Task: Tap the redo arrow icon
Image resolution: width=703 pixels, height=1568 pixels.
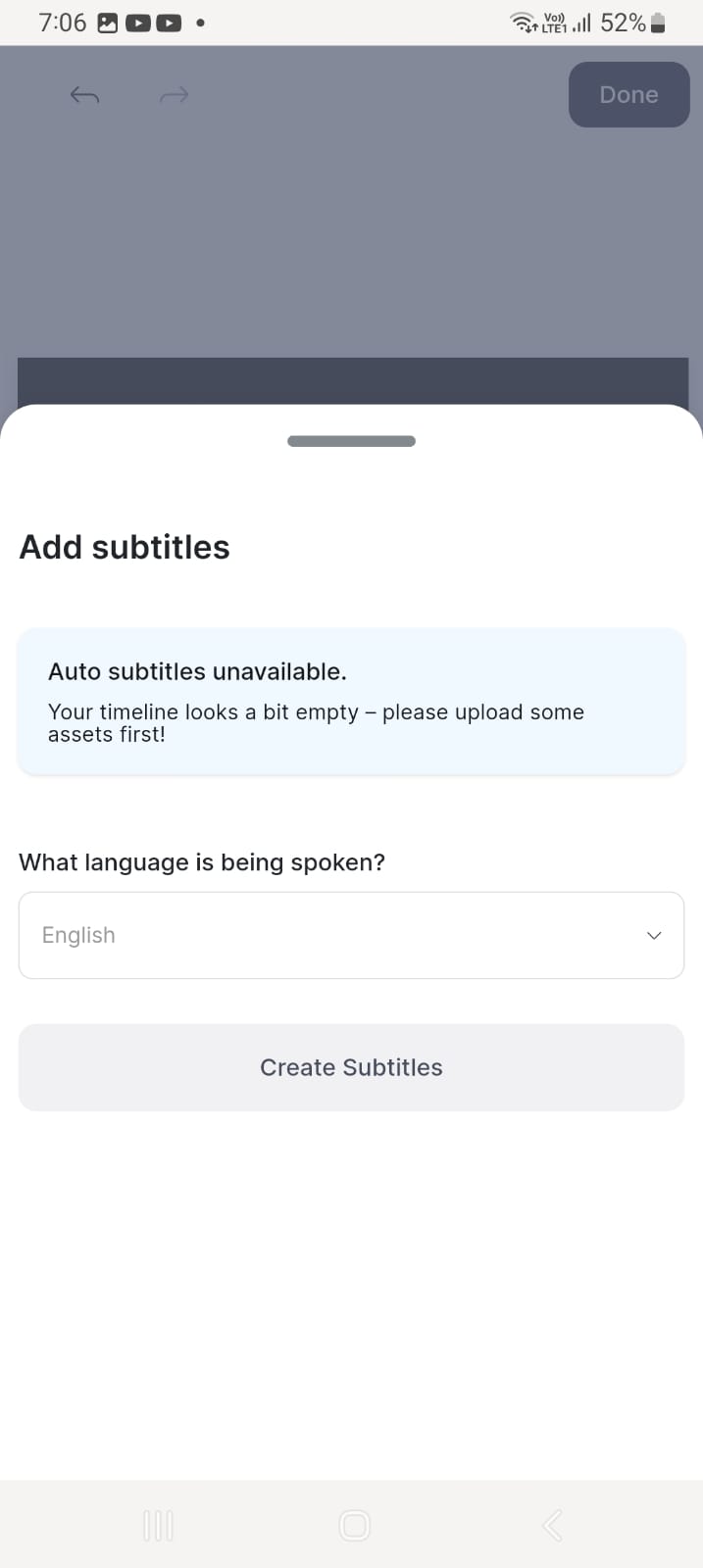Action: coord(174,95)
